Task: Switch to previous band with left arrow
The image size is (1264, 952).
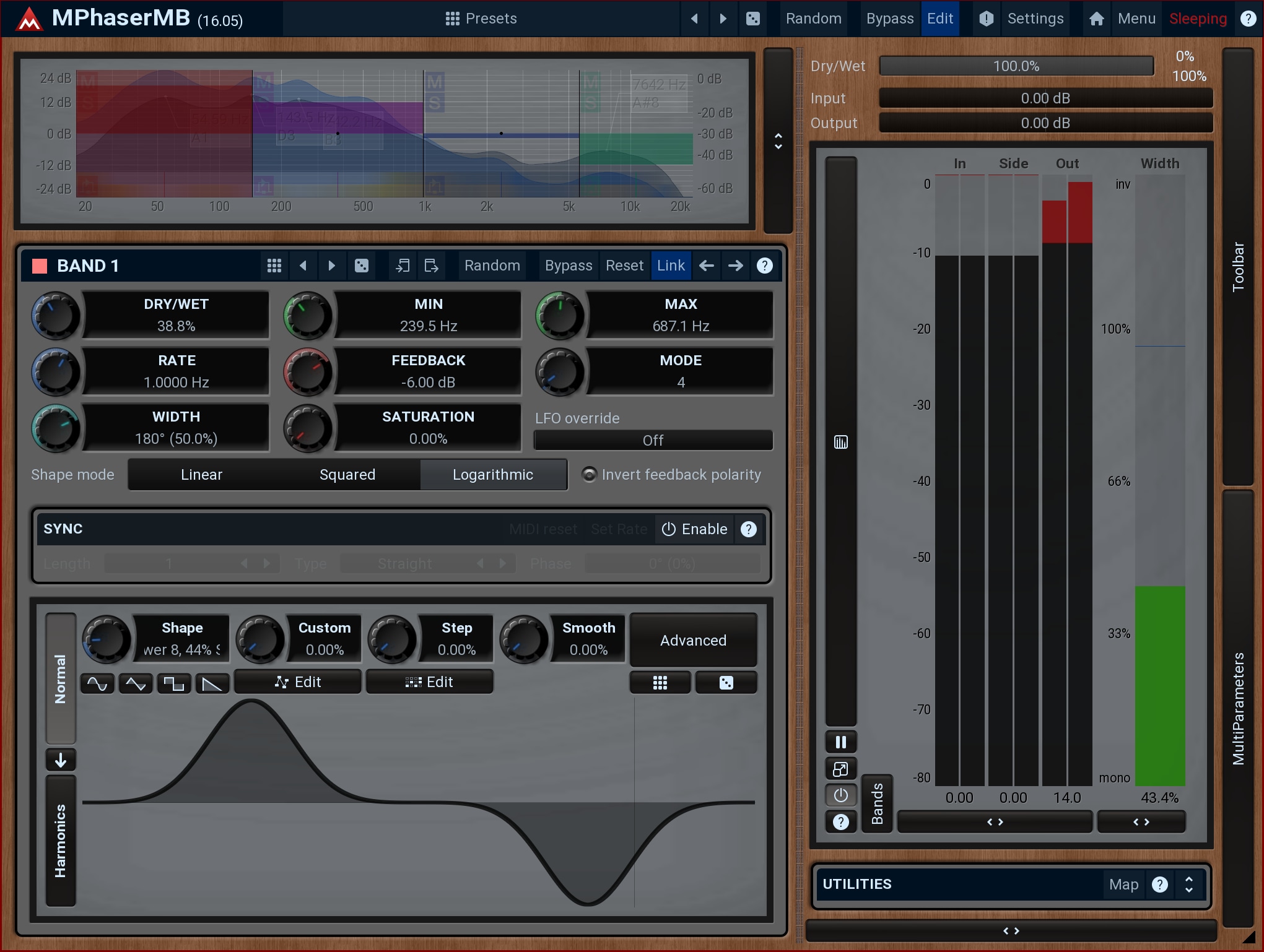Action: click(707, 266)
